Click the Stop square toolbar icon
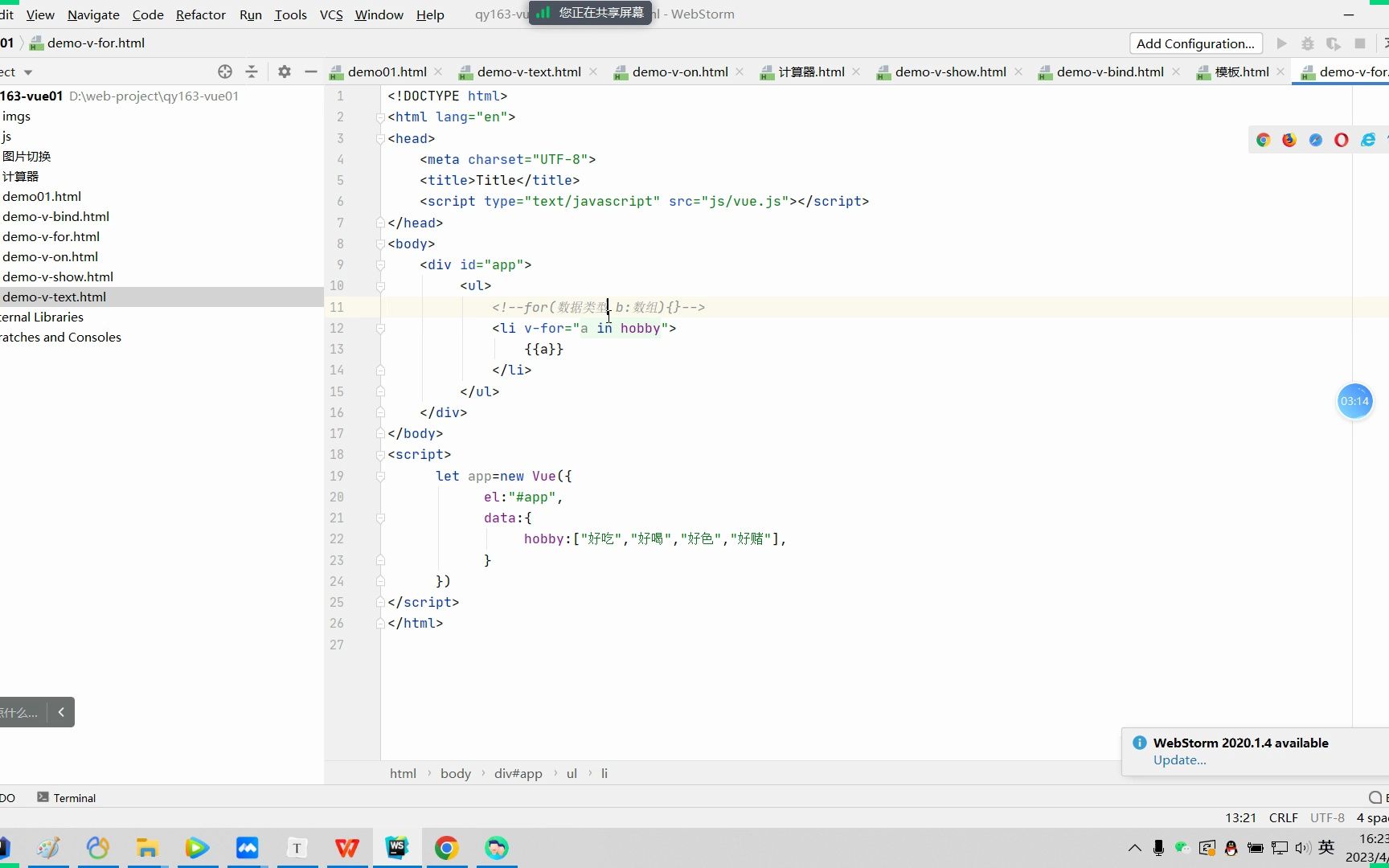This screenshot has height=868, width=1389. coord(1360,43)
